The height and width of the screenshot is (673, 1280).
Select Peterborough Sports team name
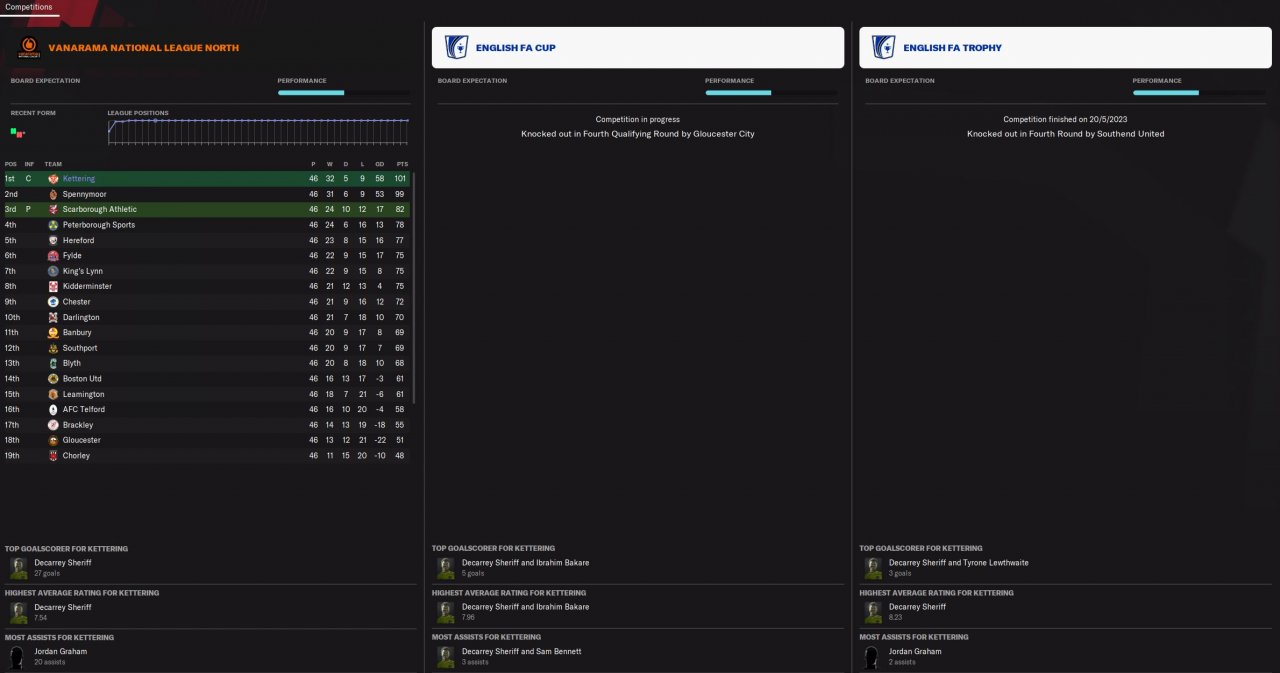pos(99,225)
